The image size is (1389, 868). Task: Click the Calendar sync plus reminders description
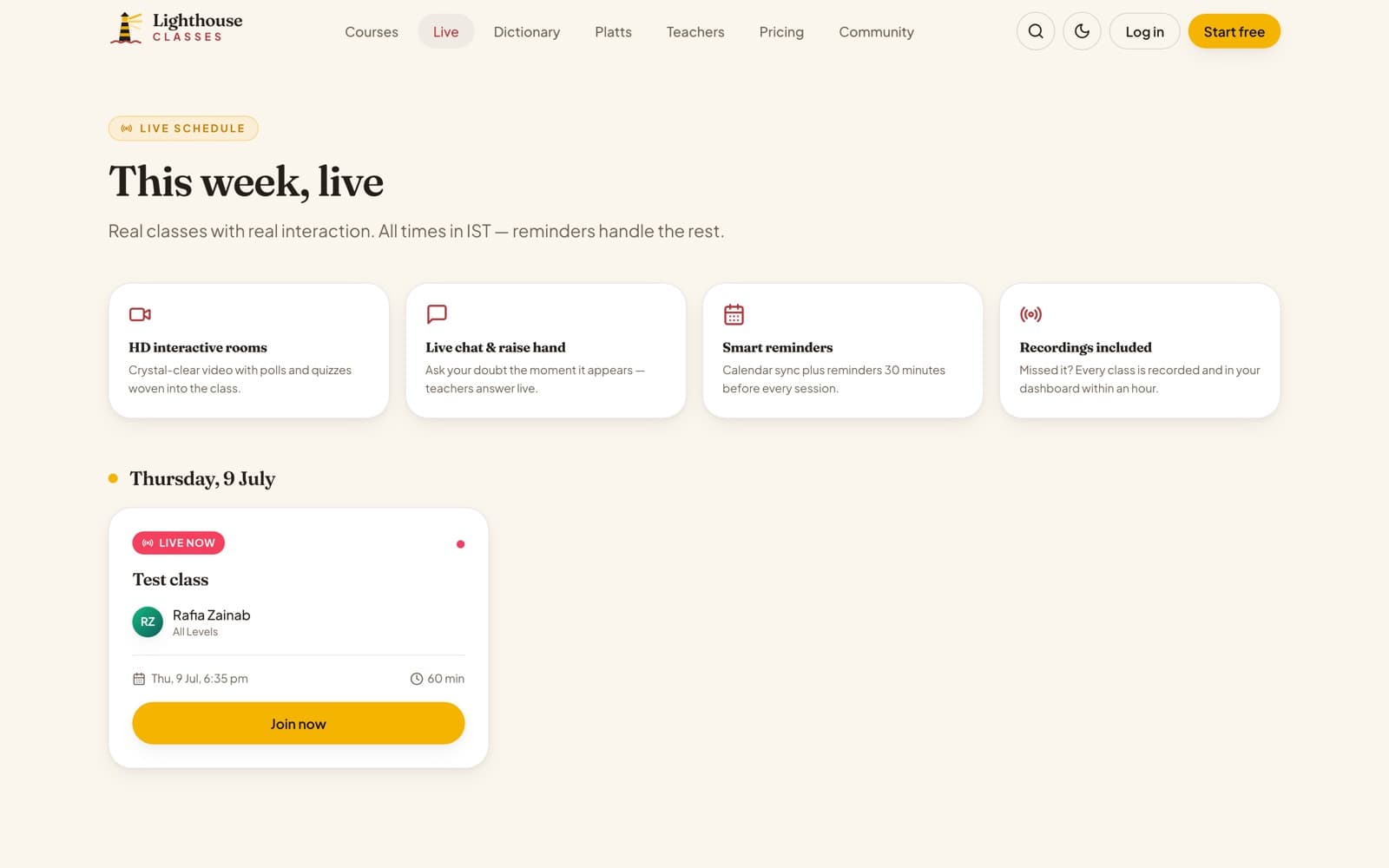[x=833, y=379]
